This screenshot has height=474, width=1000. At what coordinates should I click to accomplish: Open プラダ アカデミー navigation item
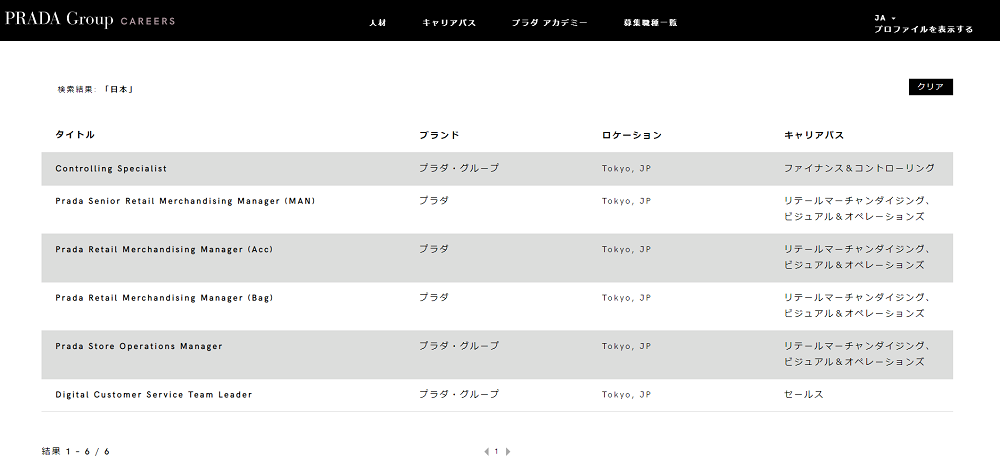click(549, 22)
